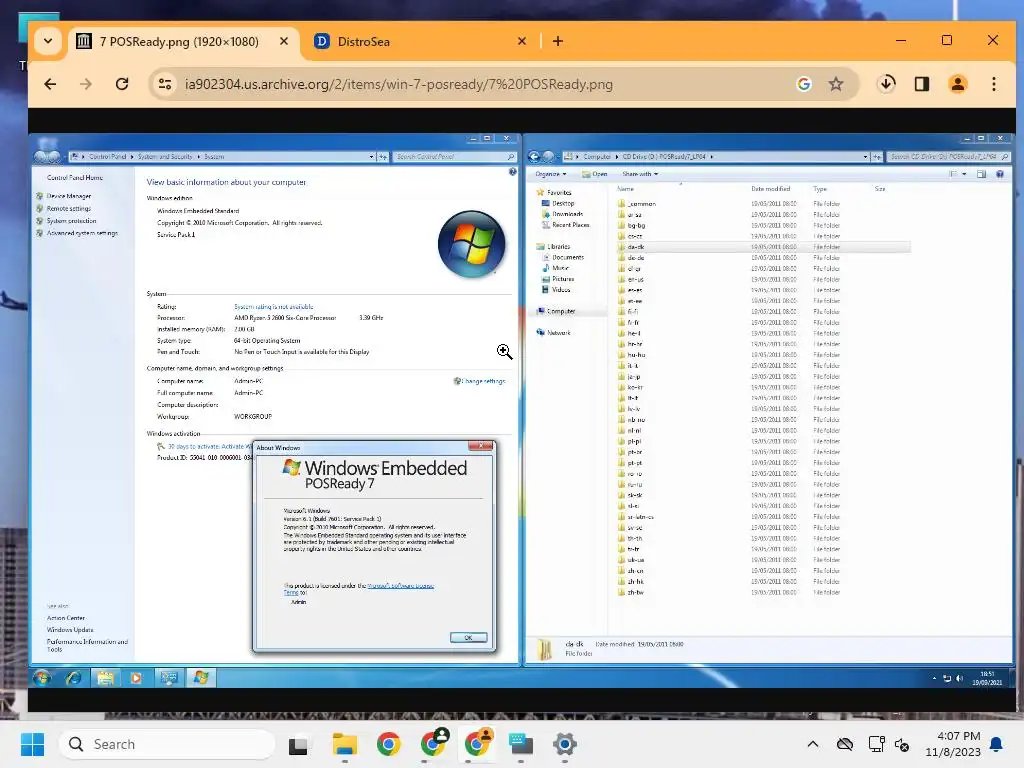Switch to the DistroSea tab

coord(421,41)
